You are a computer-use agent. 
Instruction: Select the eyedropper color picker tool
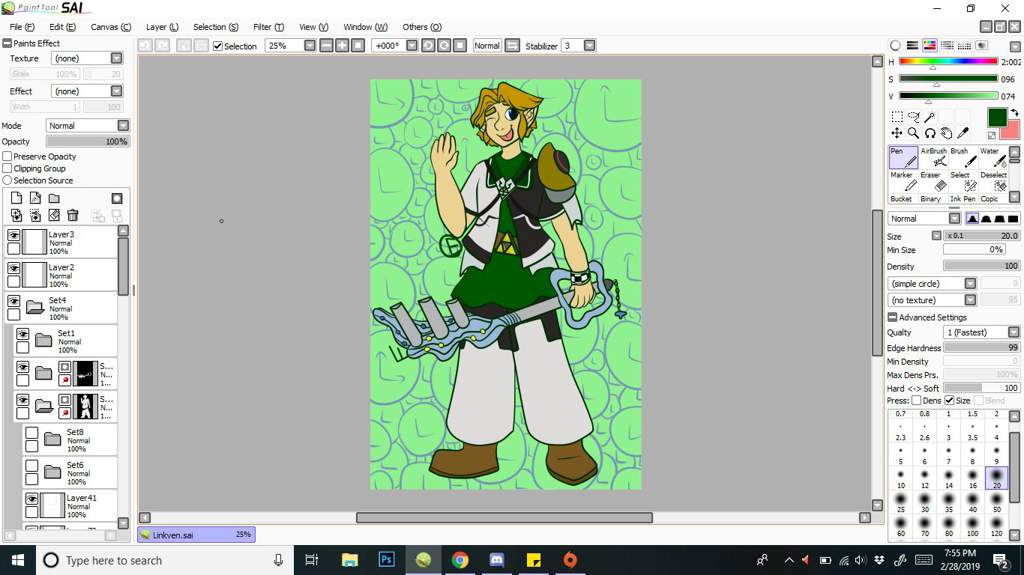963,133
